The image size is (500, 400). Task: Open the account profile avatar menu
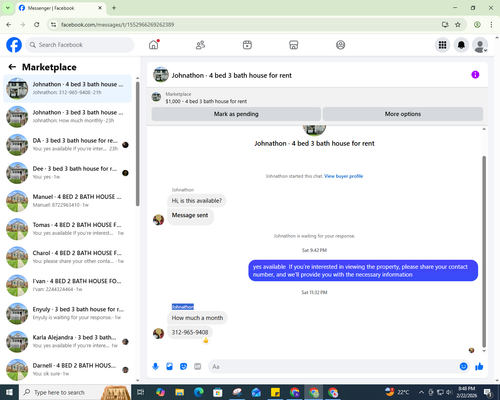pyautogui.click(x=480, y=45)
